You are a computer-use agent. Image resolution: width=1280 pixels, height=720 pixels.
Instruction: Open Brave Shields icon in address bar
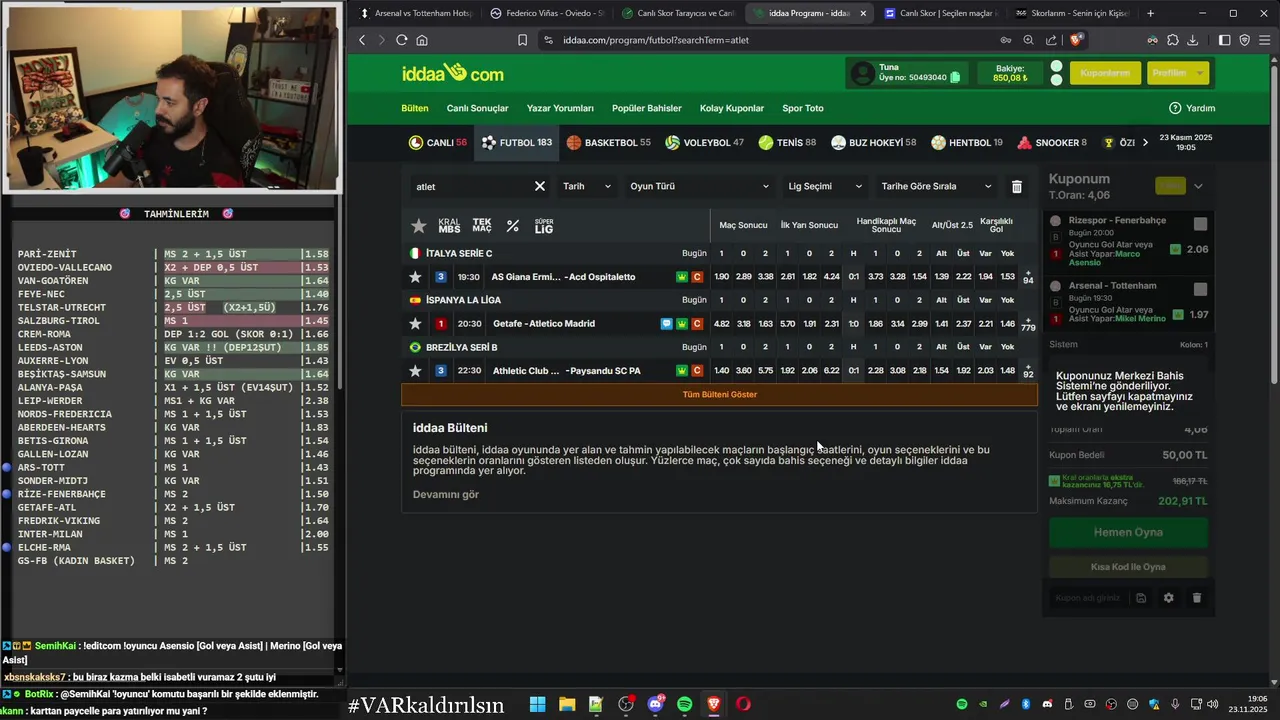[x=1076, y=40]
